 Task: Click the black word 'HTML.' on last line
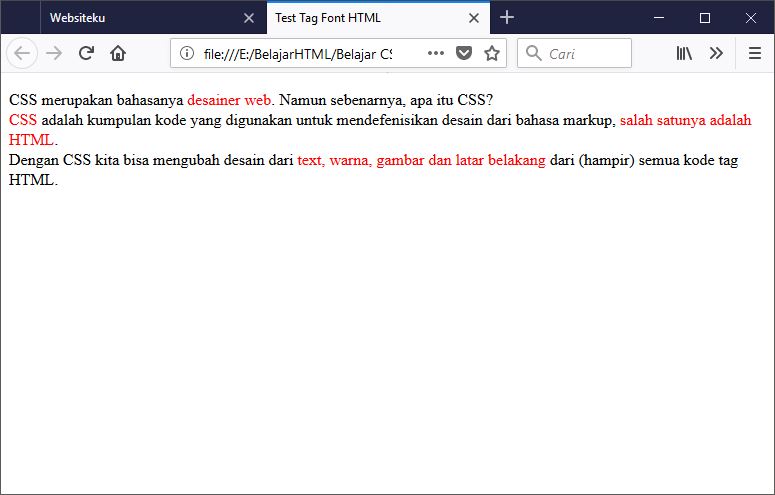coord(33,180)
